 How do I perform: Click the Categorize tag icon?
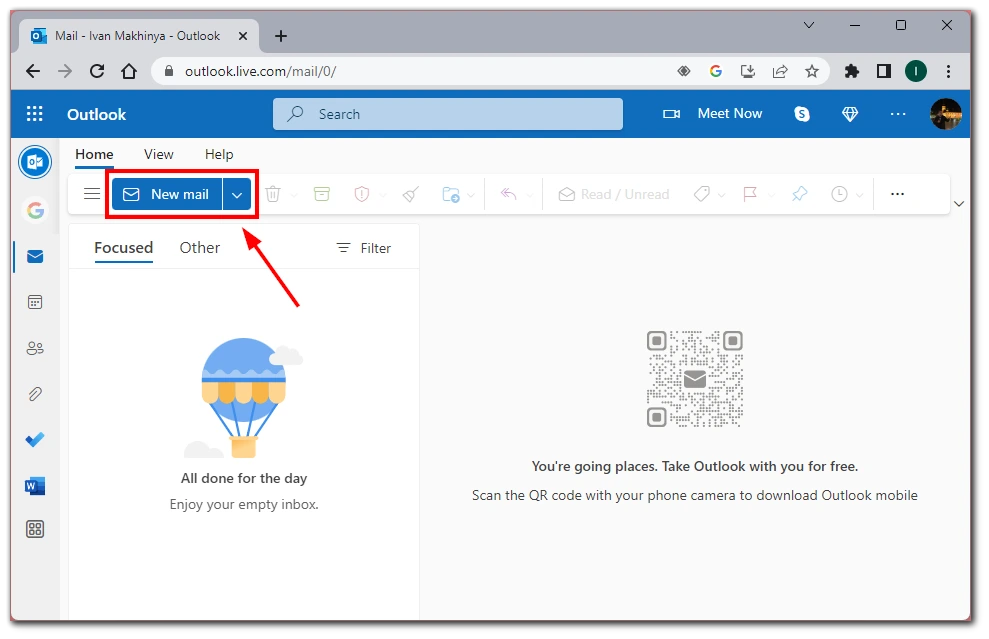[x=701, y=194]
